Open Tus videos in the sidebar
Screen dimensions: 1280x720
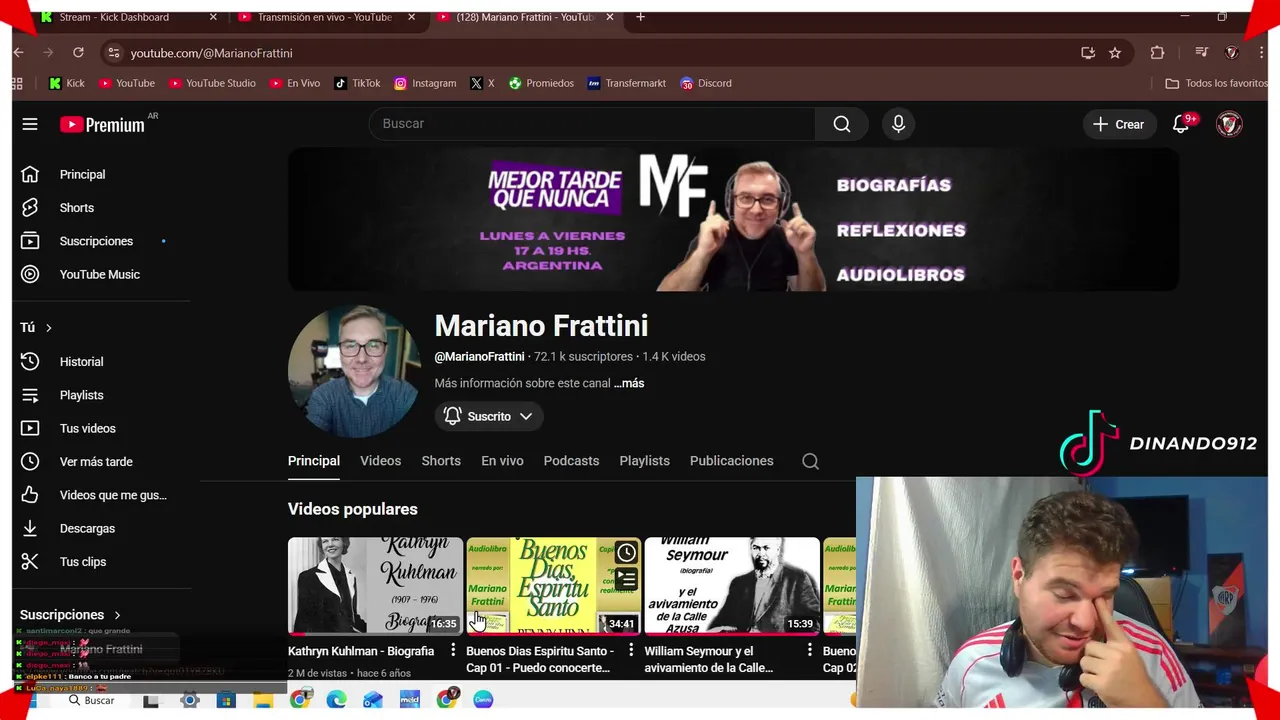pos(87,428)
